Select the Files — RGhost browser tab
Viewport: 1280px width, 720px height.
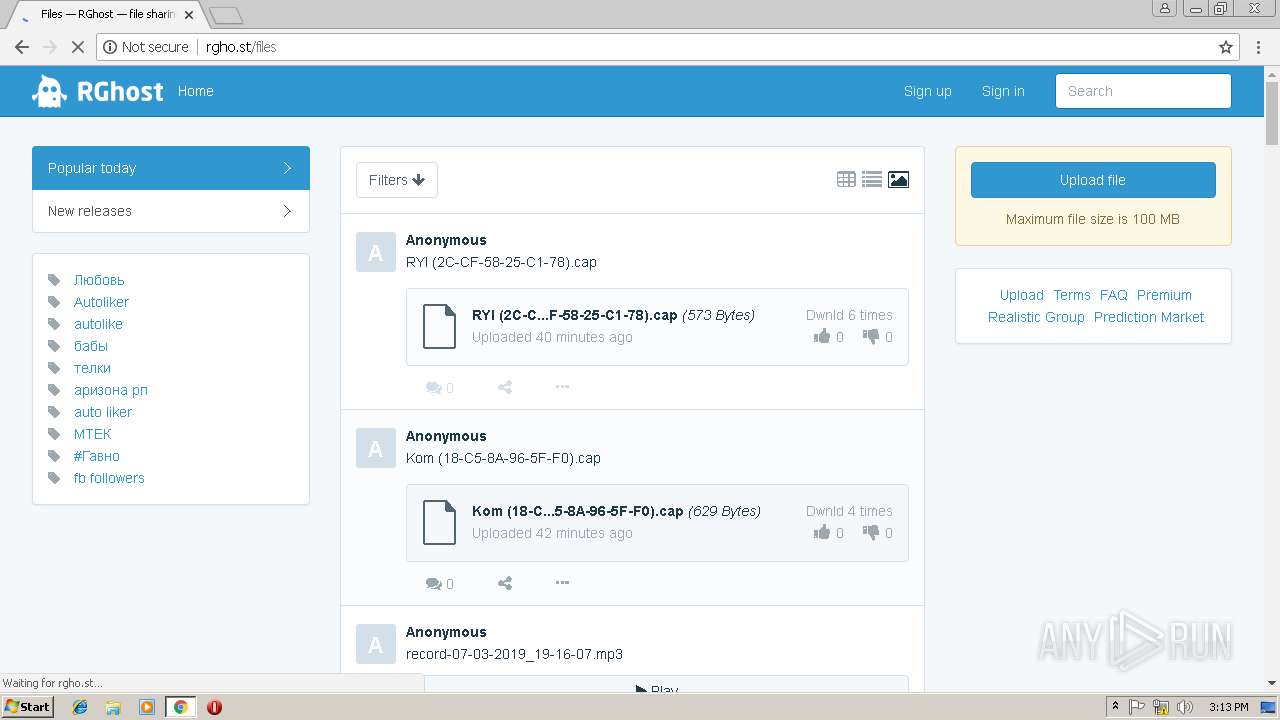point(108,14)
